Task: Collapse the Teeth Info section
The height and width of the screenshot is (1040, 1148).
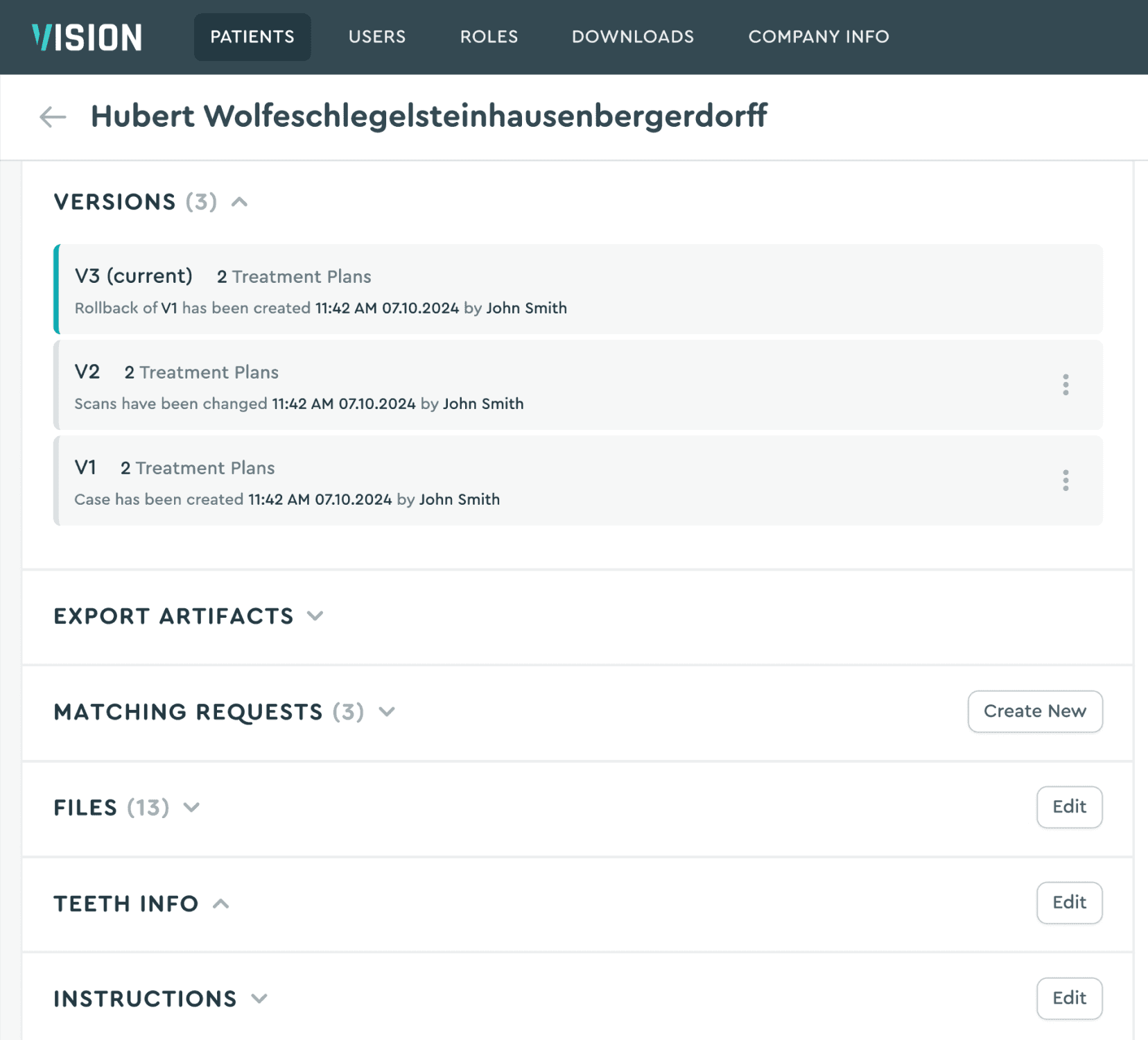Action: 222,903
